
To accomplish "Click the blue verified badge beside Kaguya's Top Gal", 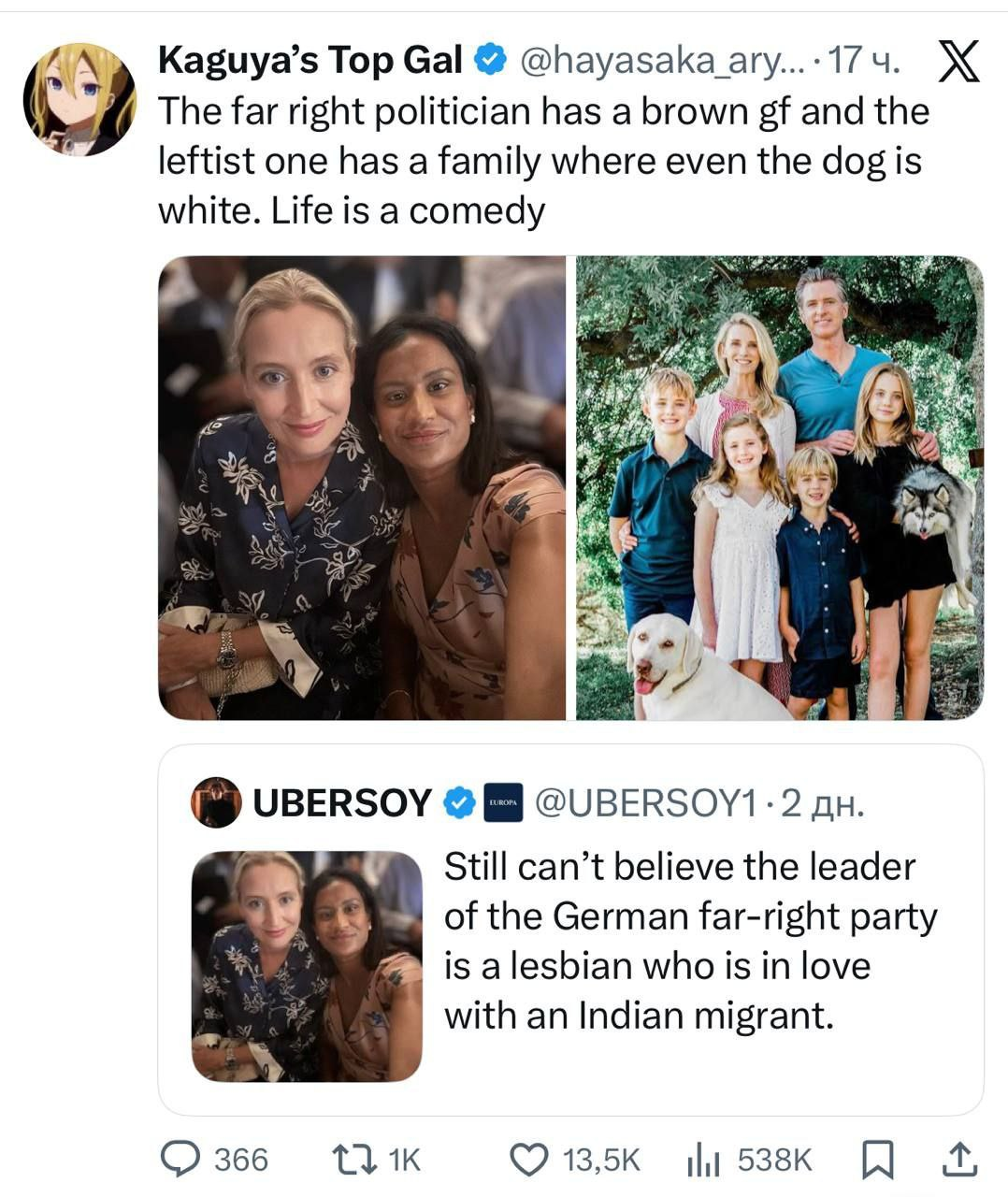I will [490, 62].
